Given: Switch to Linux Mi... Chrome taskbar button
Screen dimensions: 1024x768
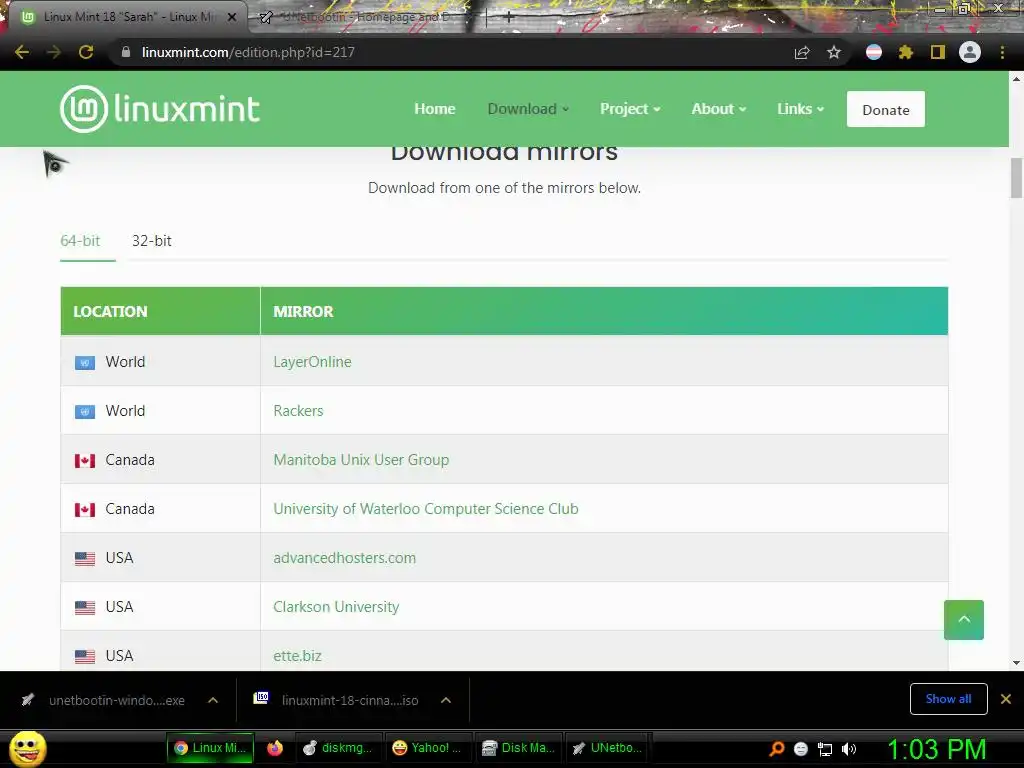Looking at the screenshot, I should click(210, 748).
